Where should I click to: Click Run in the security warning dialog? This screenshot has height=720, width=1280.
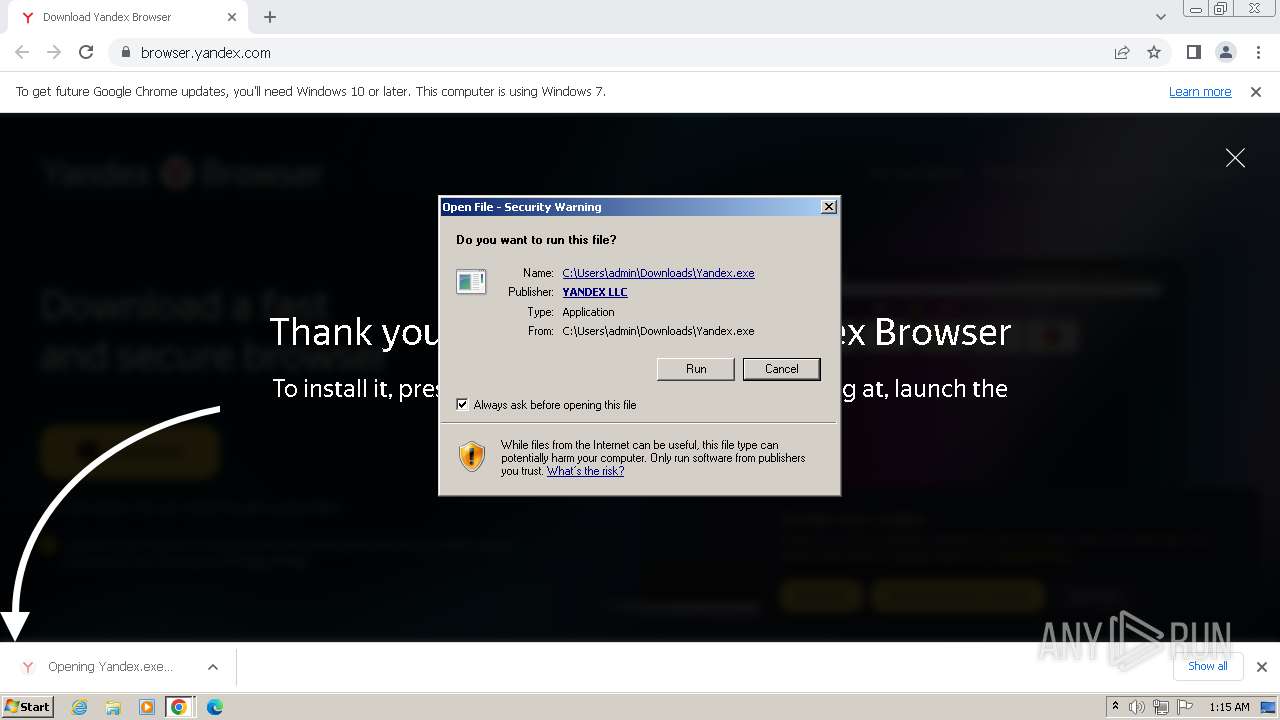pyautogui.click(x=696, y=369)
